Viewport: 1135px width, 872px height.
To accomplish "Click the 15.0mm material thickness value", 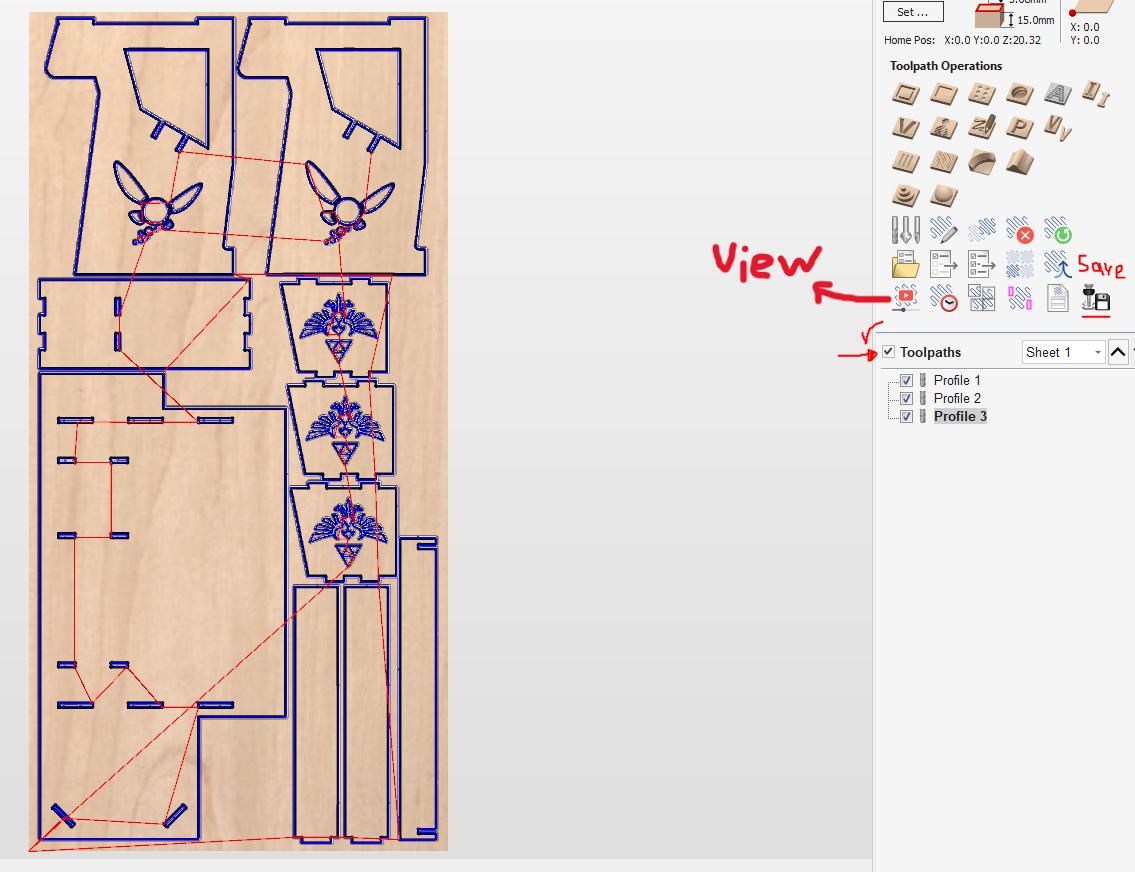I will (1035, 20).
